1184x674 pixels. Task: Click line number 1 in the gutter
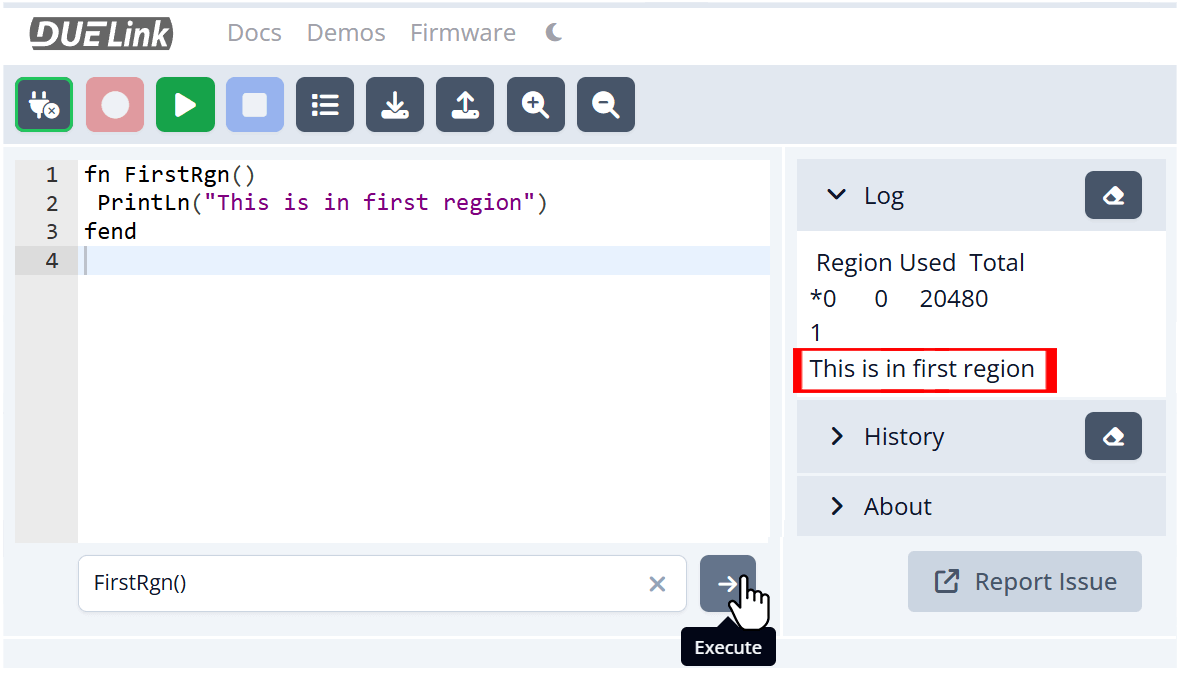(51, 175)
